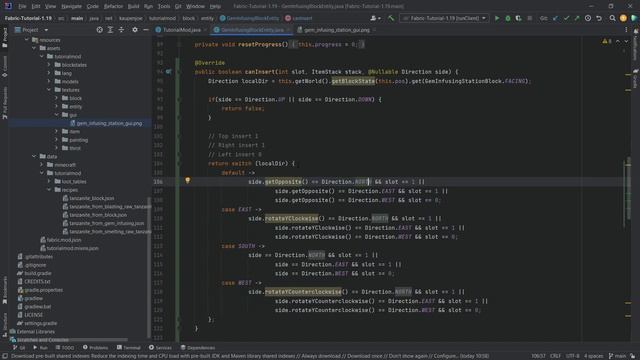The image size is (640, 360).
Task: Open the Dependencies tool window
Action: coord(198,348)
